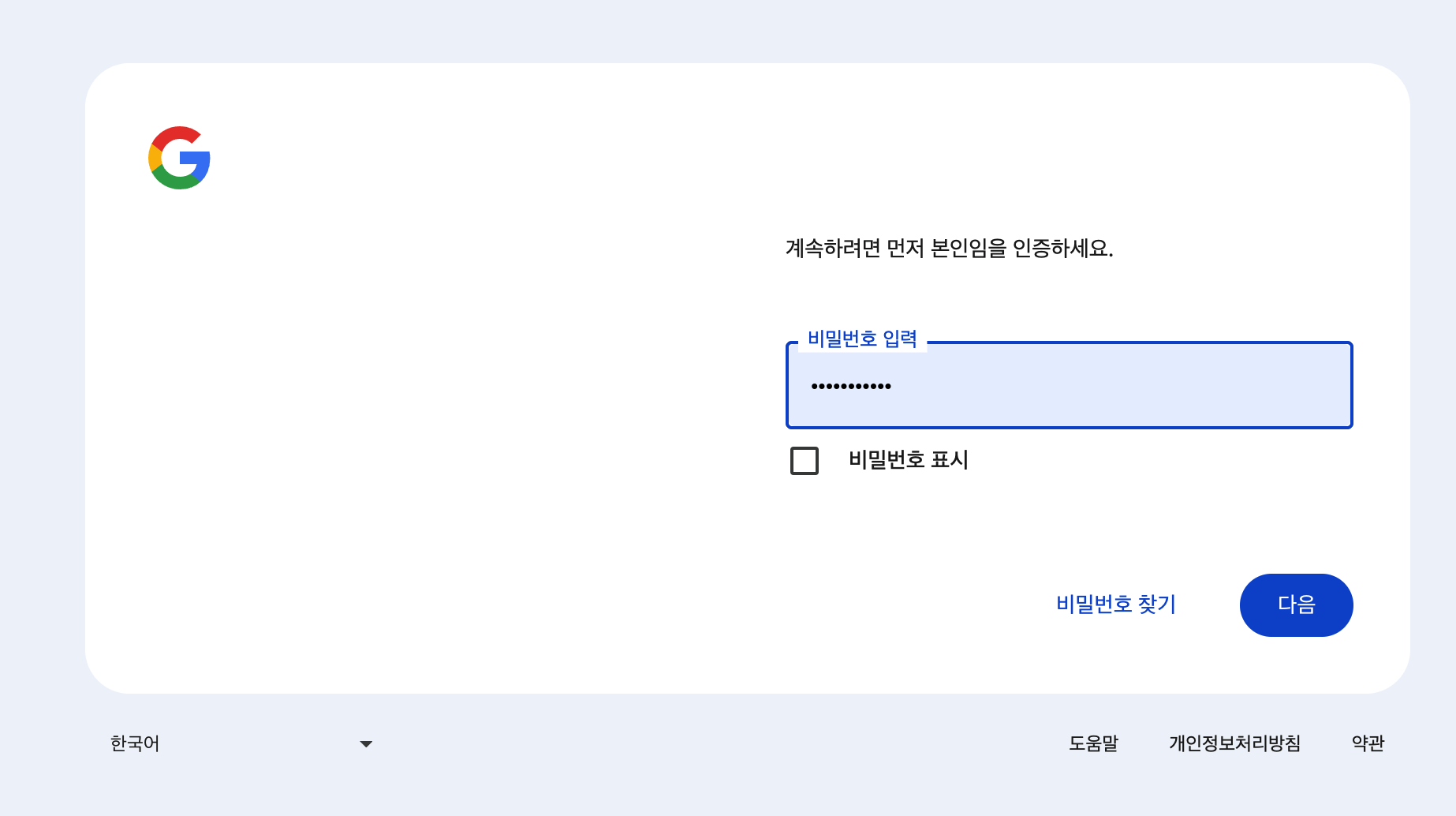The width and height of the screenshot is (1456, 816).
Task: Select the entered password dots
Action: coord(852,385)
